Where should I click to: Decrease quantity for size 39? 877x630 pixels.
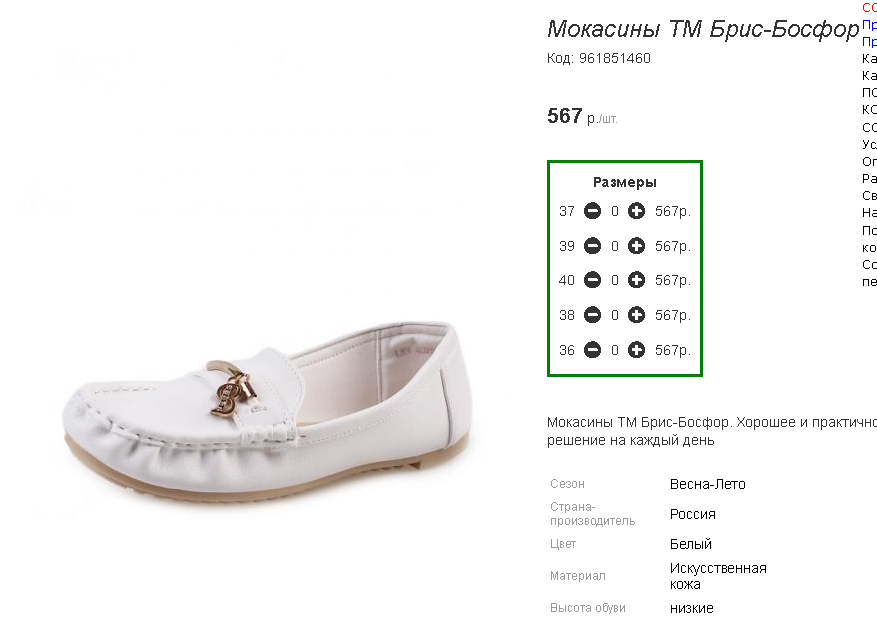[x=592, y=246]
